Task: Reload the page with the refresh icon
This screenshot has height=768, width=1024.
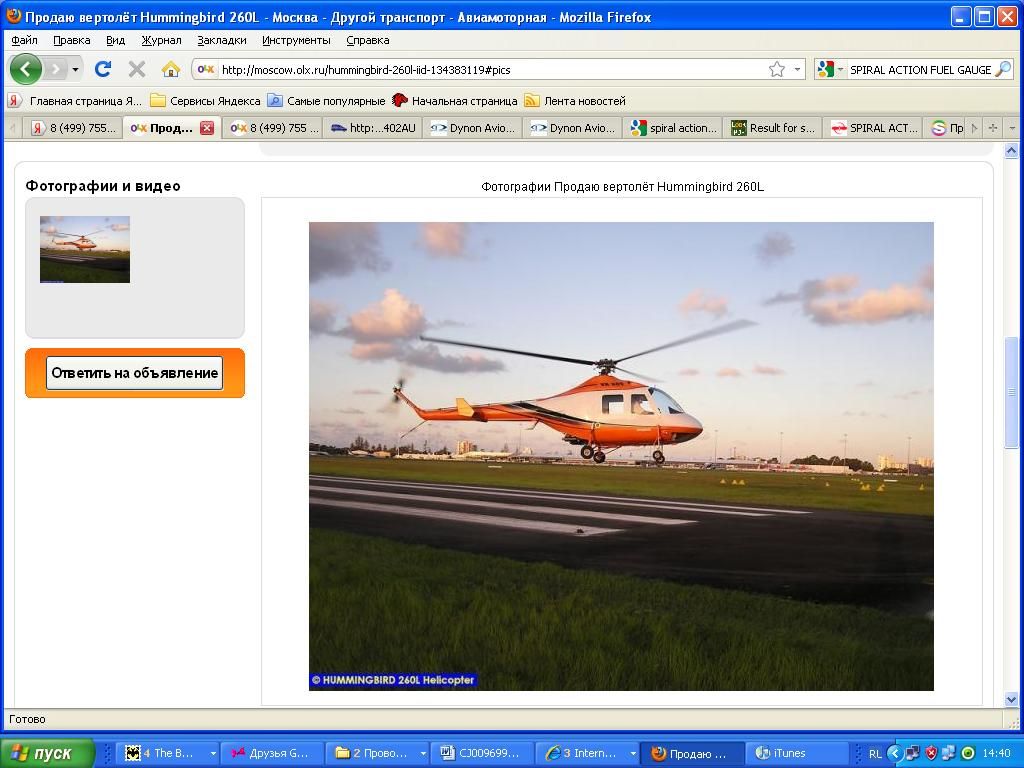Action: 103,69
